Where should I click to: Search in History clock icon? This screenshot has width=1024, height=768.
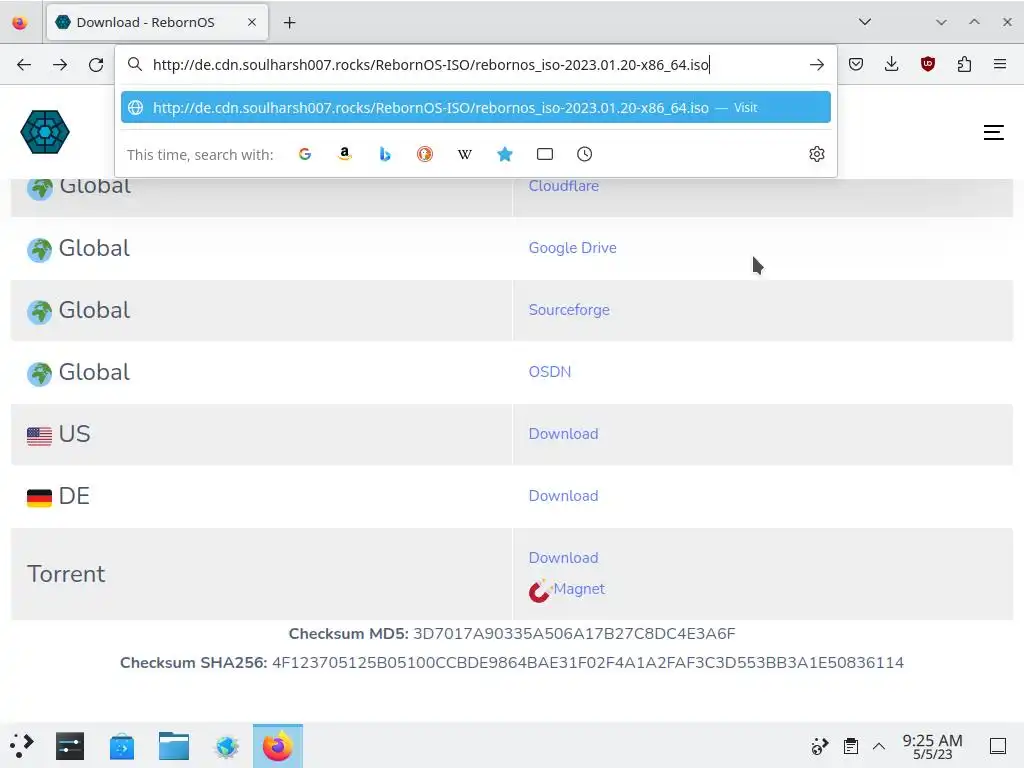[x=584, y=154]
